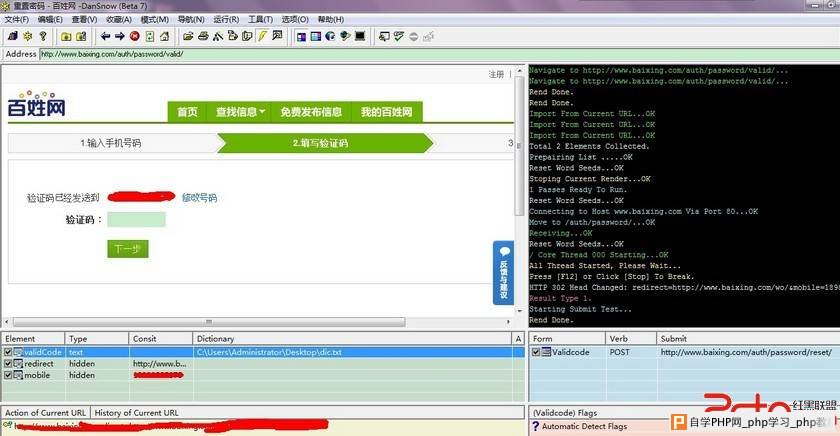Image resolution: width=840 pixels, height=436 pixels.
Task: Click the question mark Automatic Detect Flags icon
Action: (x=535, y=426)
